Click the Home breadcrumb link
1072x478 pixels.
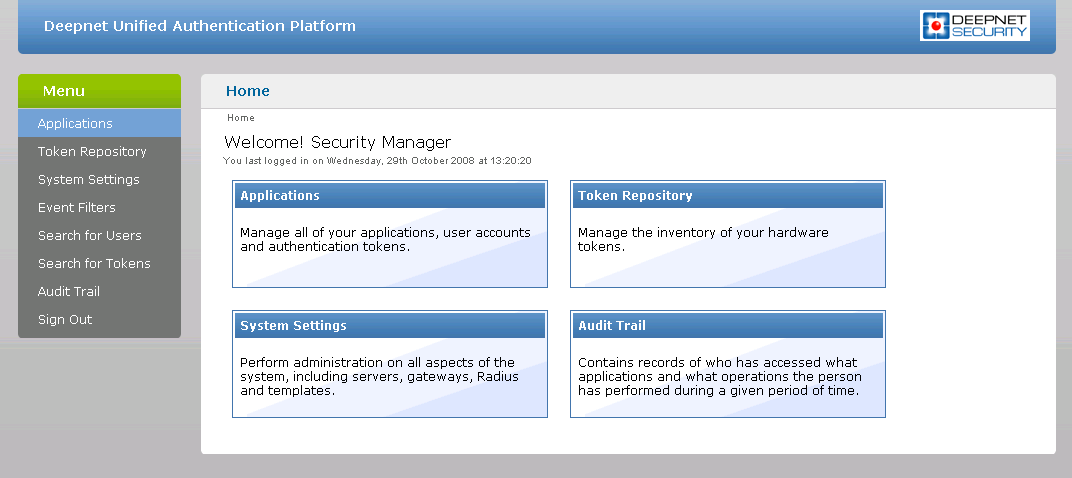point(240,118)
